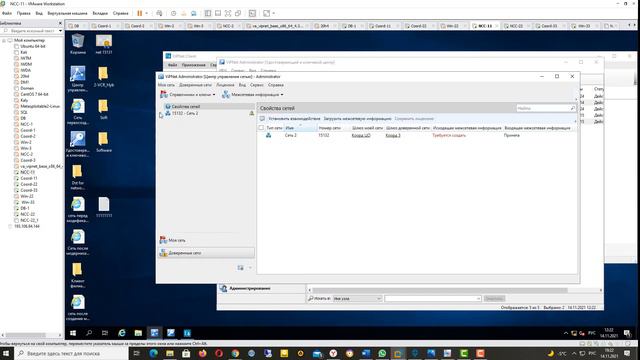Select the 15132 - Сеть 2 tree node

[185, 113]
